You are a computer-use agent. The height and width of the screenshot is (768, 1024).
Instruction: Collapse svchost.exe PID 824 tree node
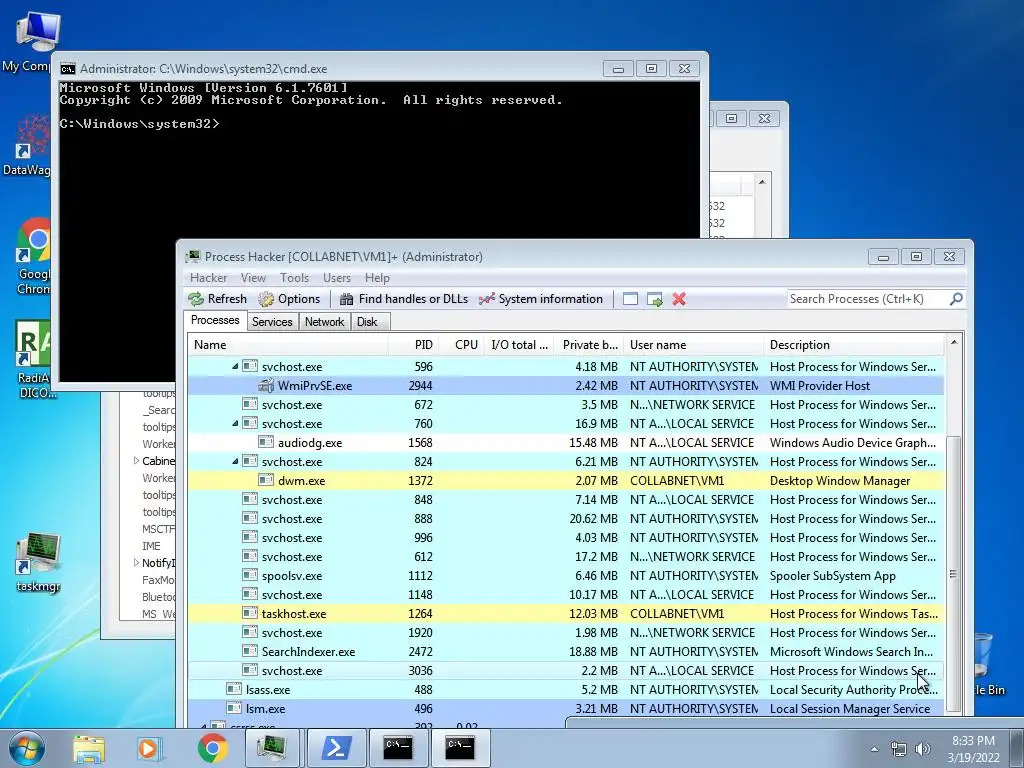pos(234,461)
